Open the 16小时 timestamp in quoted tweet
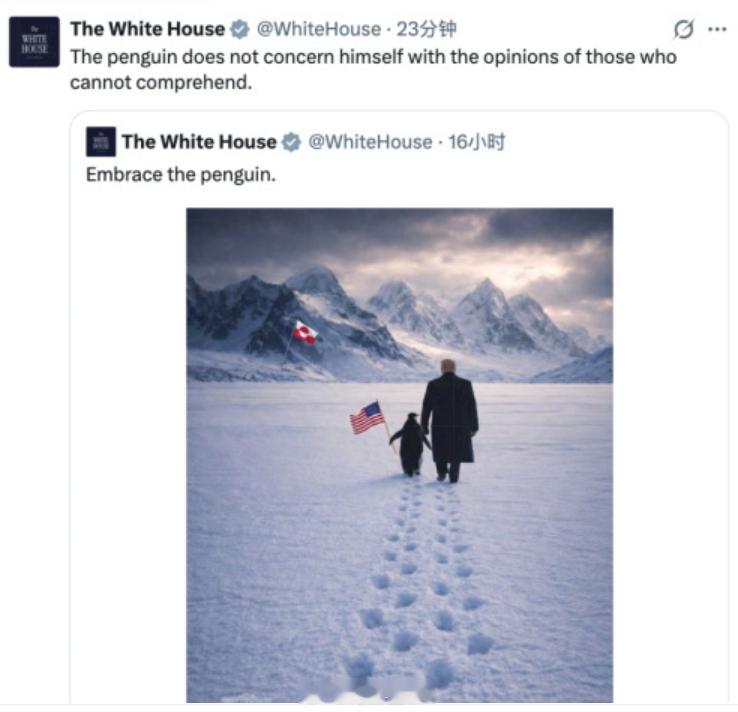The height and width of the screenshot is (712, 738). click(476, 142)
